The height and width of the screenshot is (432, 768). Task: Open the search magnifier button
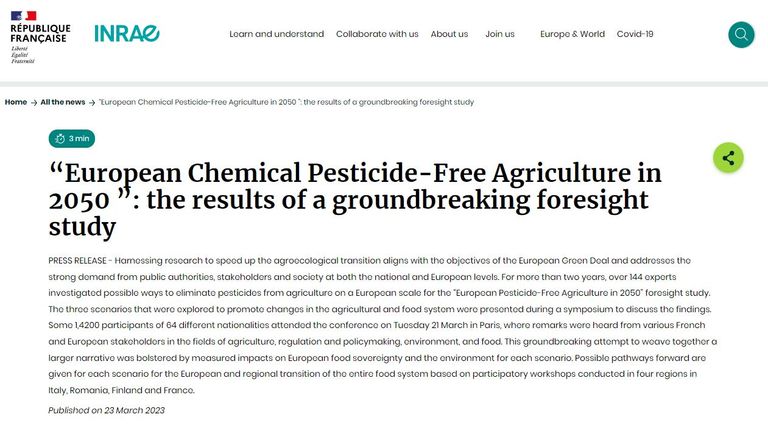click(x=741, y=34)
